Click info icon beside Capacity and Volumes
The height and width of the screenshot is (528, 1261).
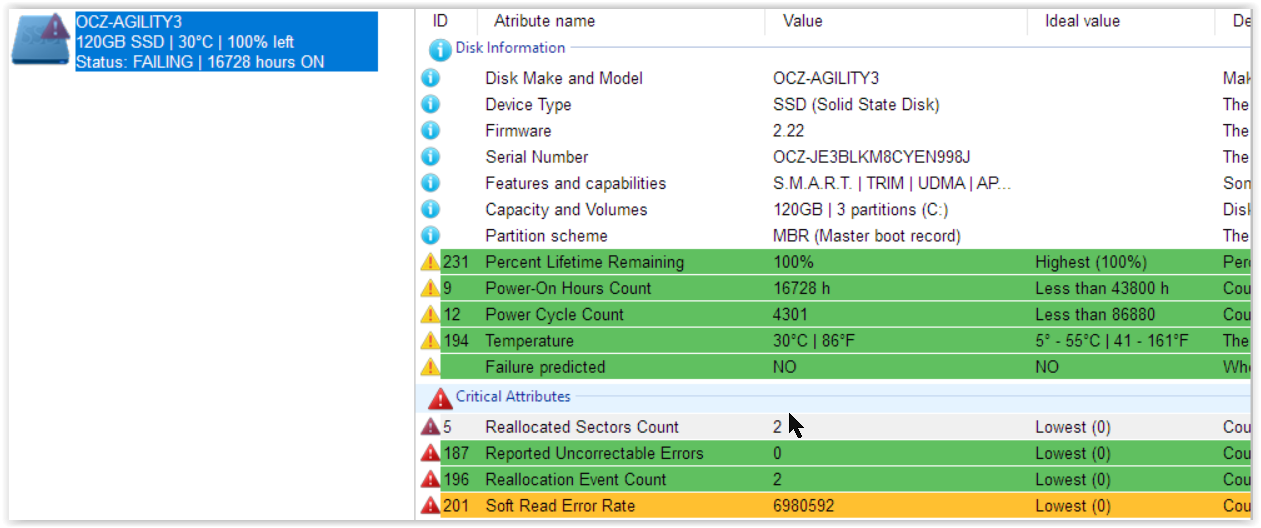431,209
